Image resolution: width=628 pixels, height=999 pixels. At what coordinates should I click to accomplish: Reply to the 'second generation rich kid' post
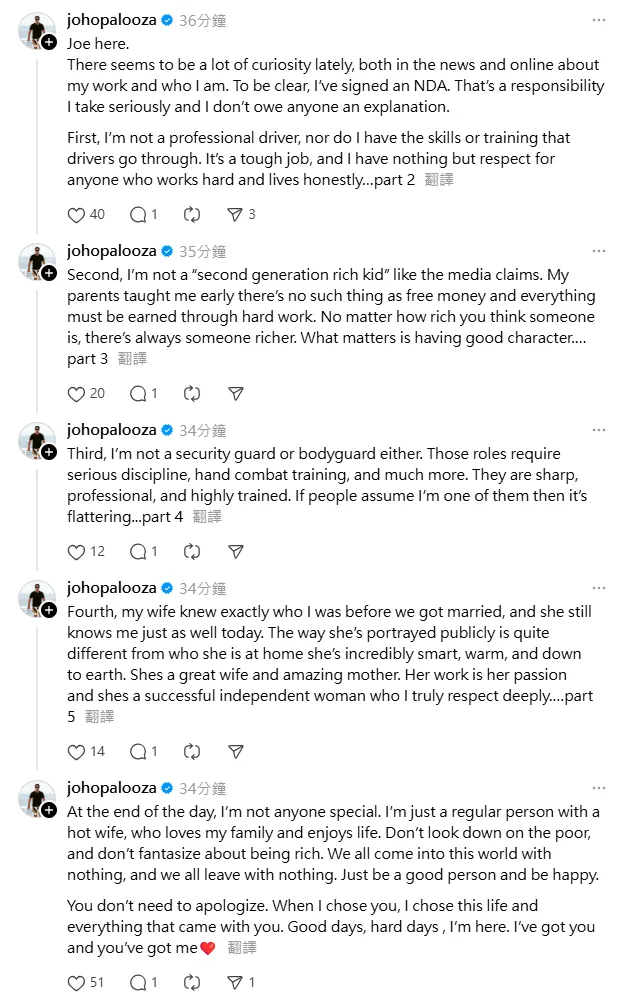pyautogui.click(x=139, y=393)
